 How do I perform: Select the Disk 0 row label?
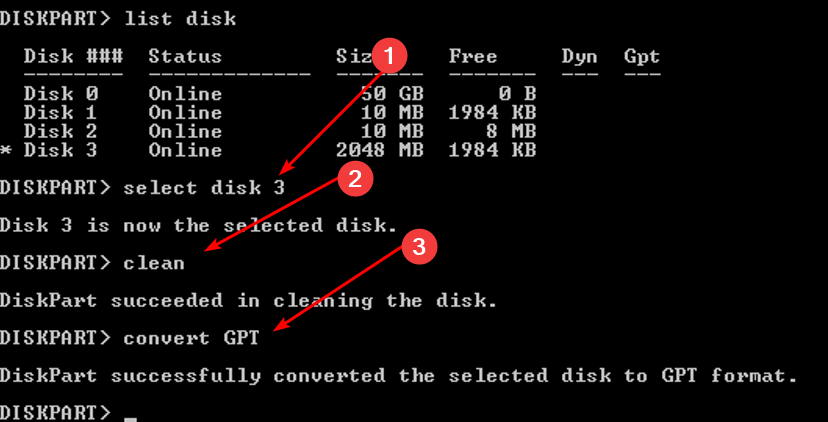click(61, 93)
